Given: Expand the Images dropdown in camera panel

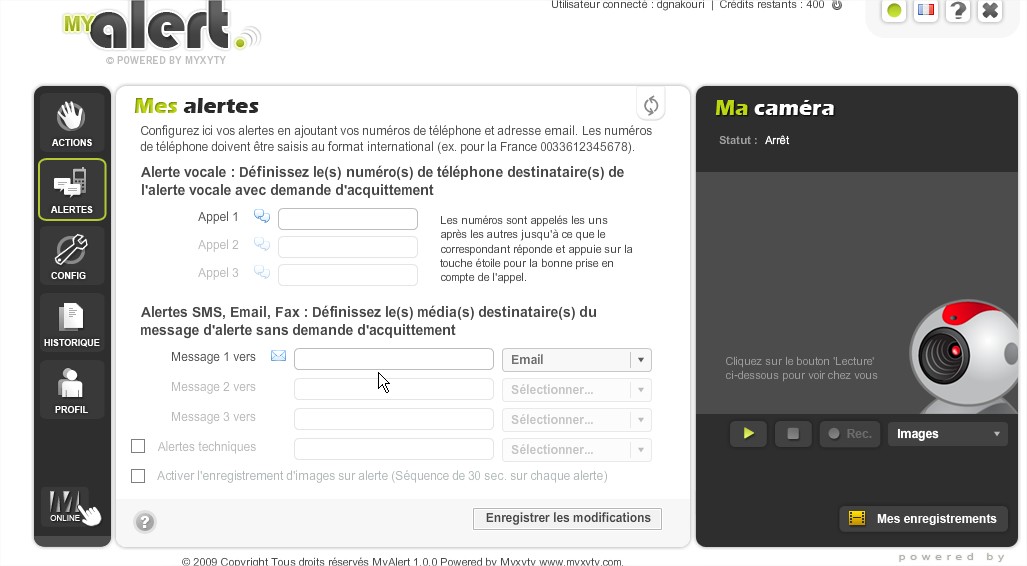Looking at the screenshot, I should (947, 434).
